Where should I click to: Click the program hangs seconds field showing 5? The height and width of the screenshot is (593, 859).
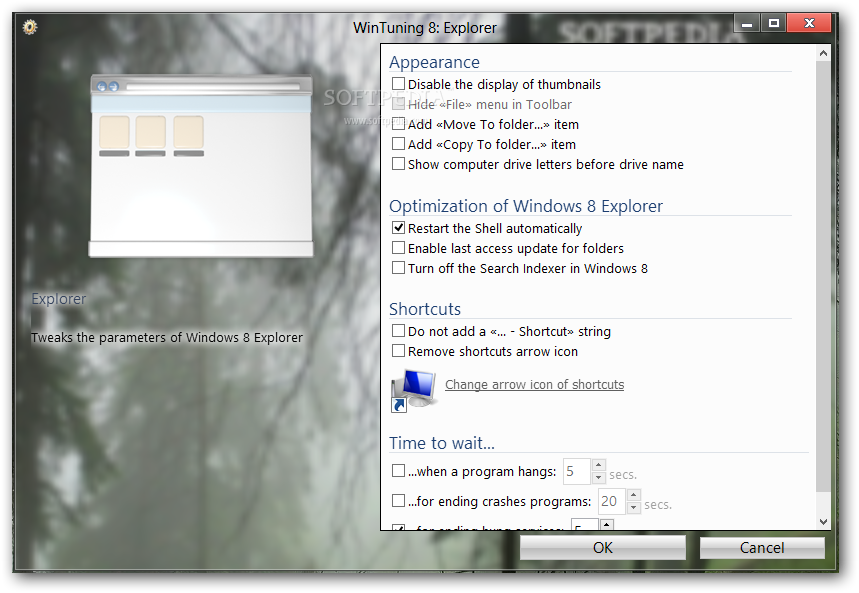pos(577,471)
